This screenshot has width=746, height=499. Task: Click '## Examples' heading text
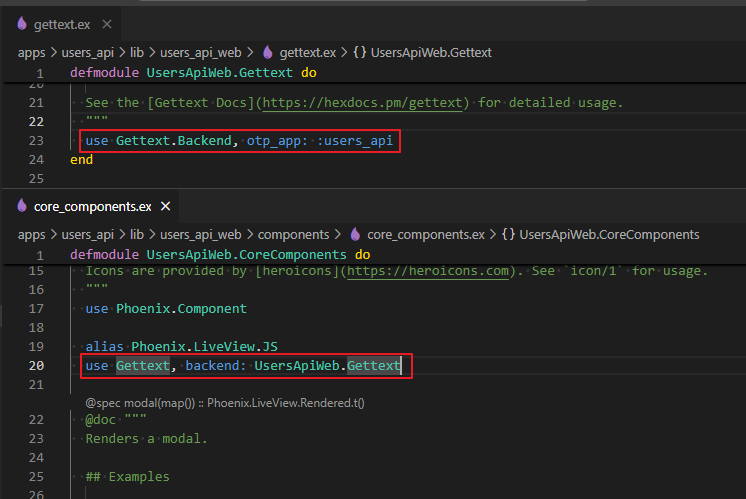coord(128,477)
